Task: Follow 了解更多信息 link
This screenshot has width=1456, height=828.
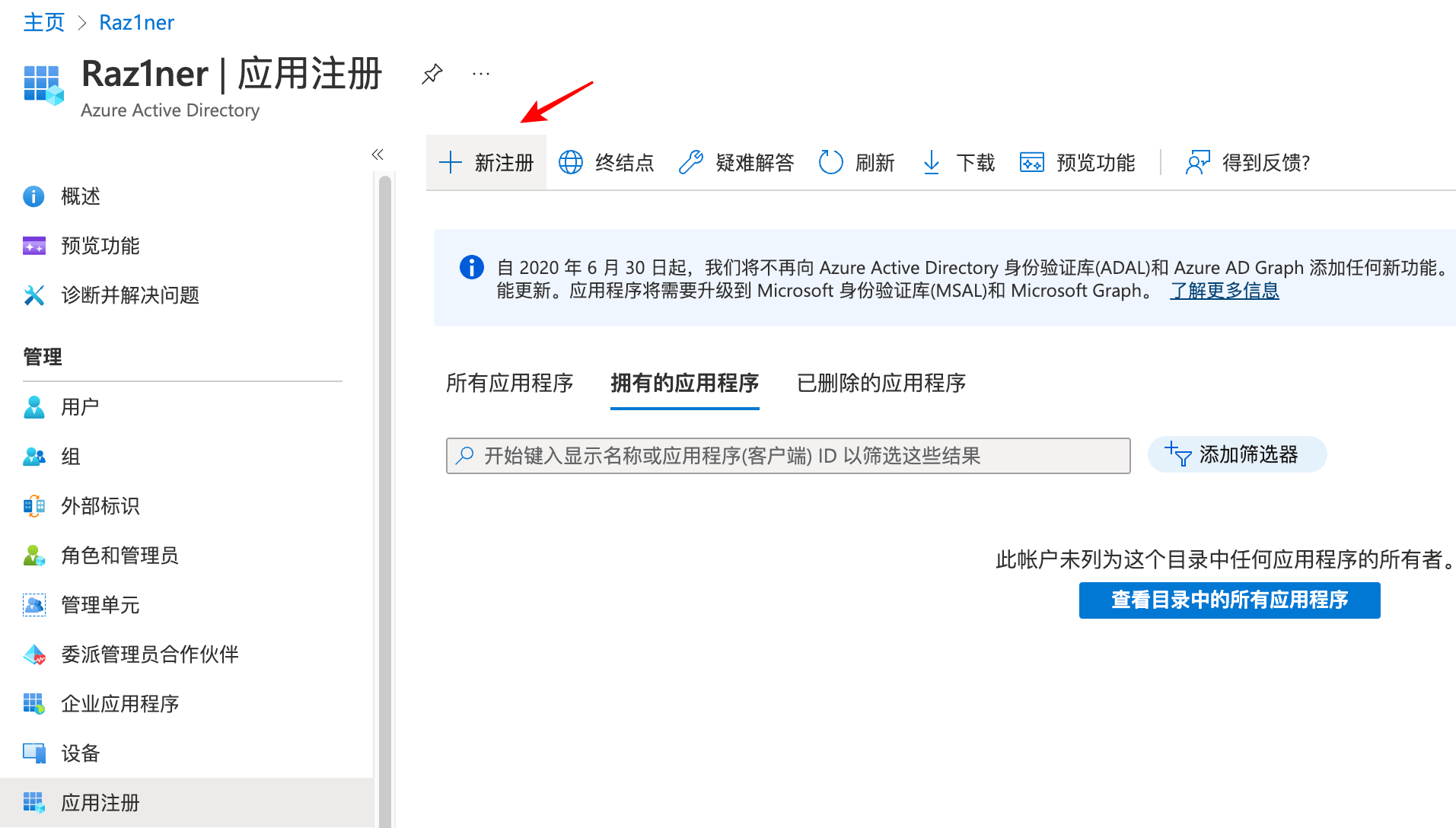Action: point(1225,291)
